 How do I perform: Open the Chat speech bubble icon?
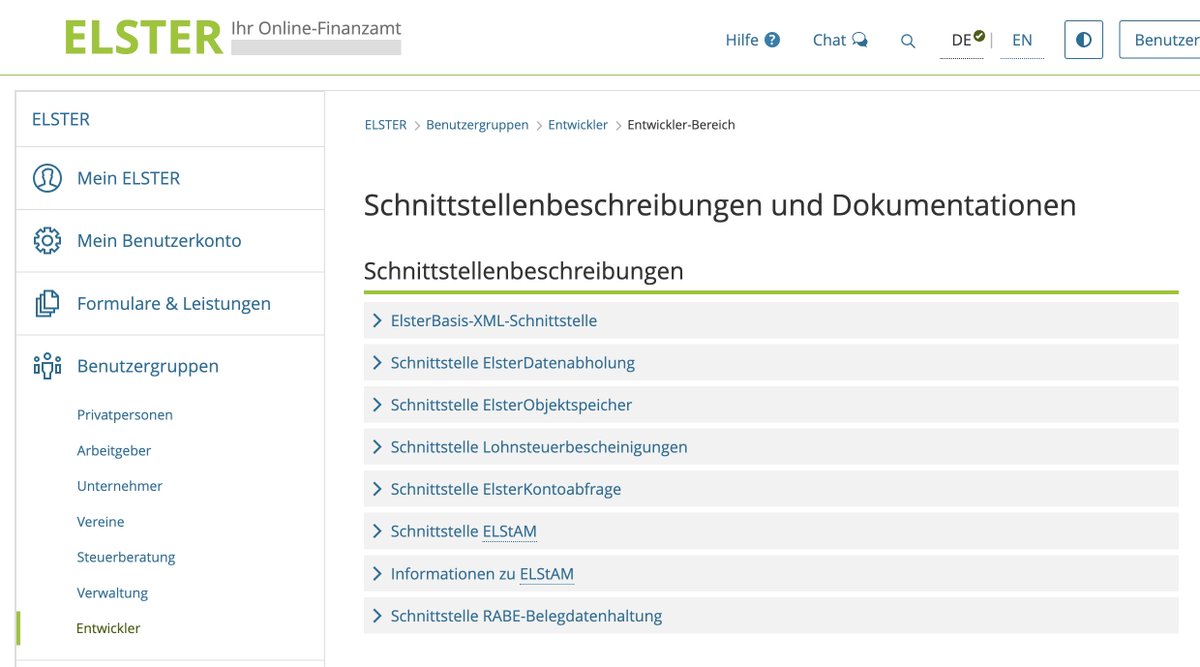860,41
